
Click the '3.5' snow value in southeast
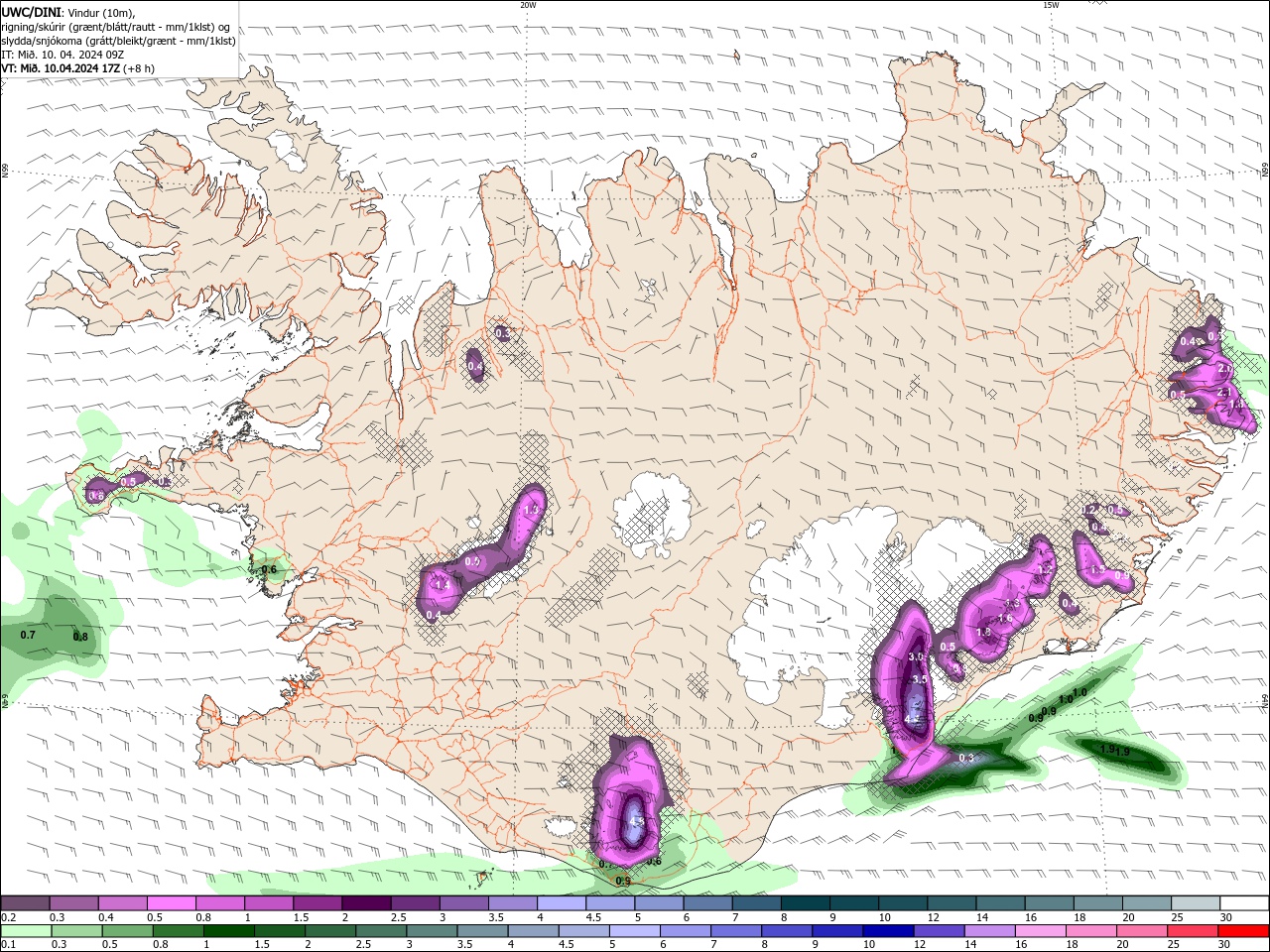pos(919,679)
